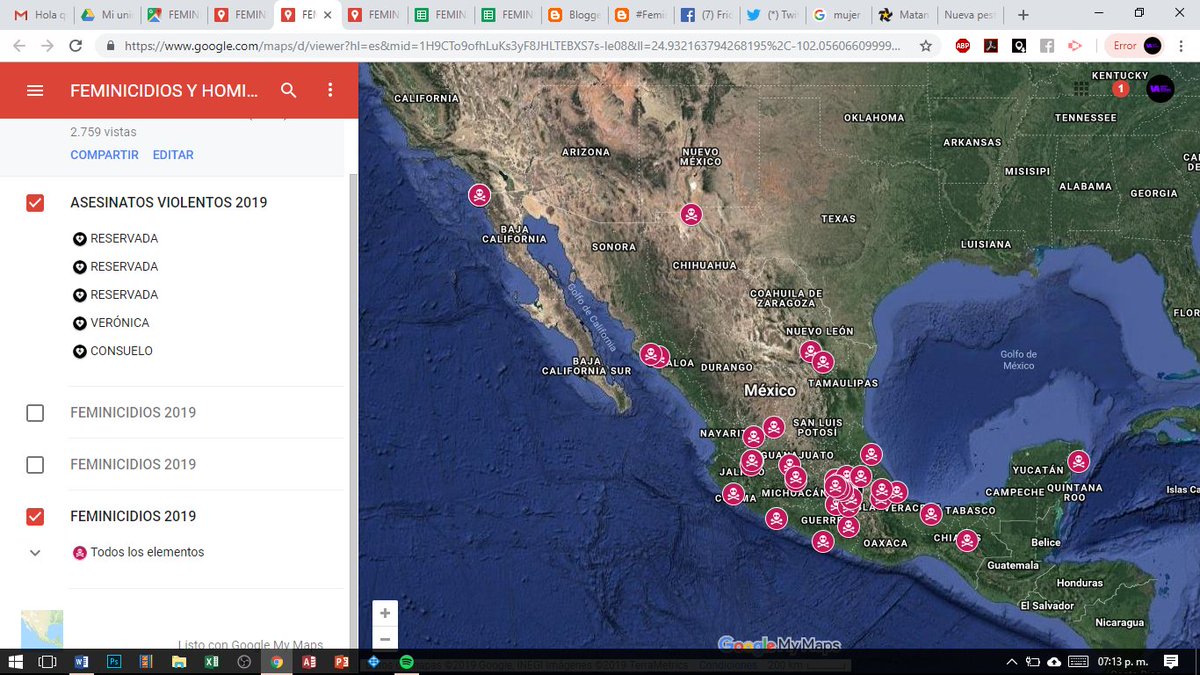Click the basemap thumbnail in sidebar

point(42,630)
